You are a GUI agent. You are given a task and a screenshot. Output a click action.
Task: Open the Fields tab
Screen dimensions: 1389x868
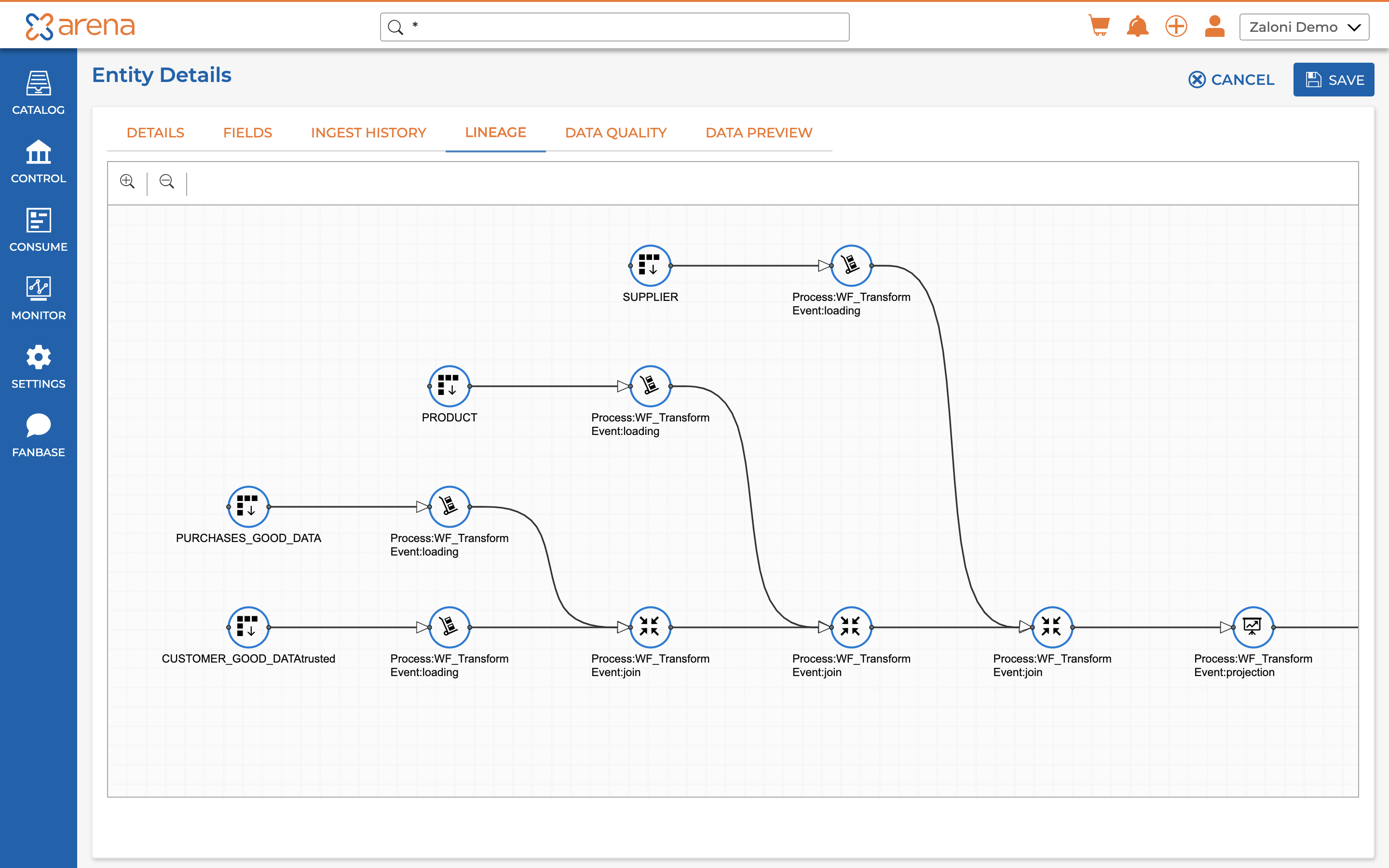pos(247,133)
